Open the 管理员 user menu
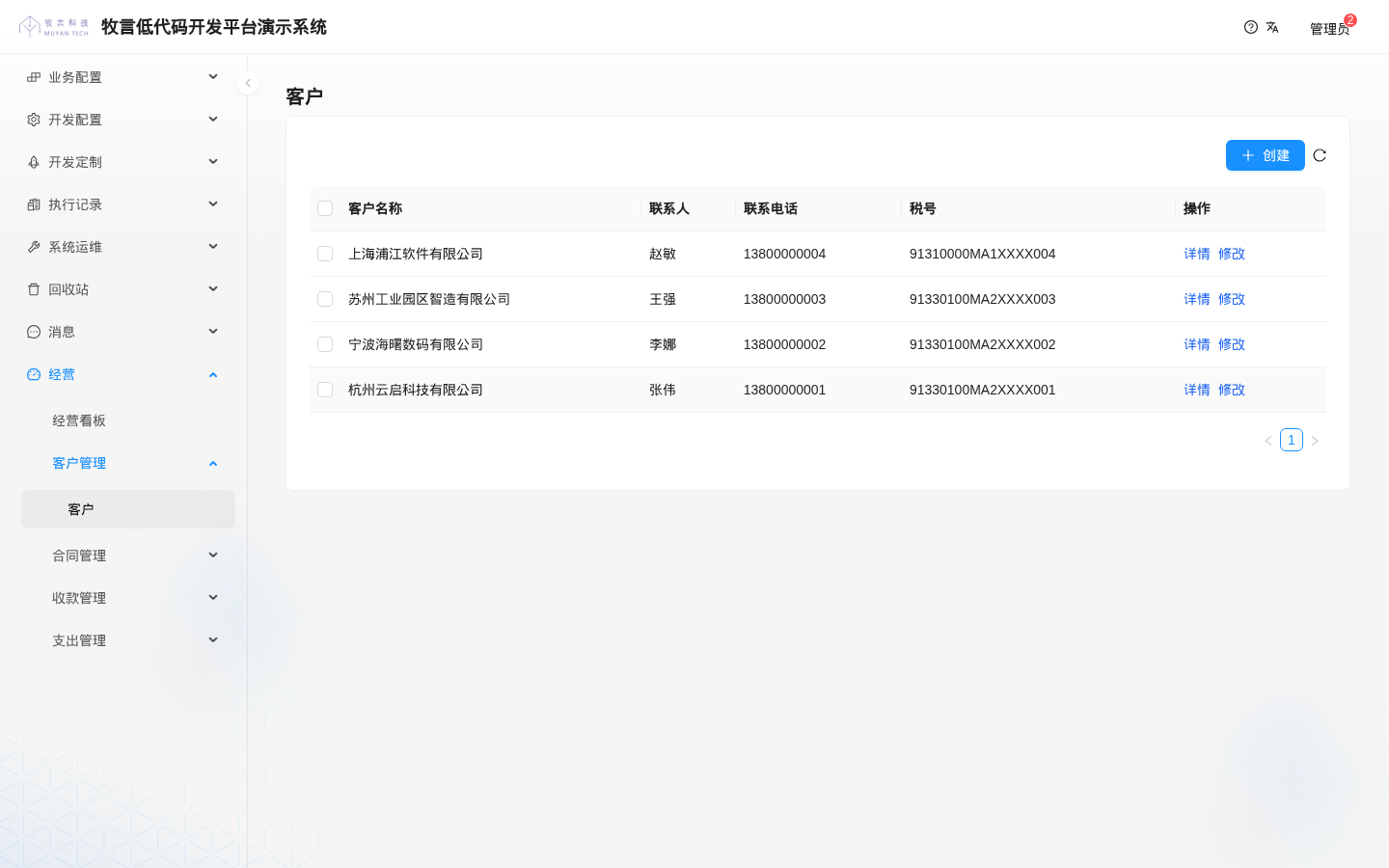The image size is (1389, 868). coord(1329,29)
